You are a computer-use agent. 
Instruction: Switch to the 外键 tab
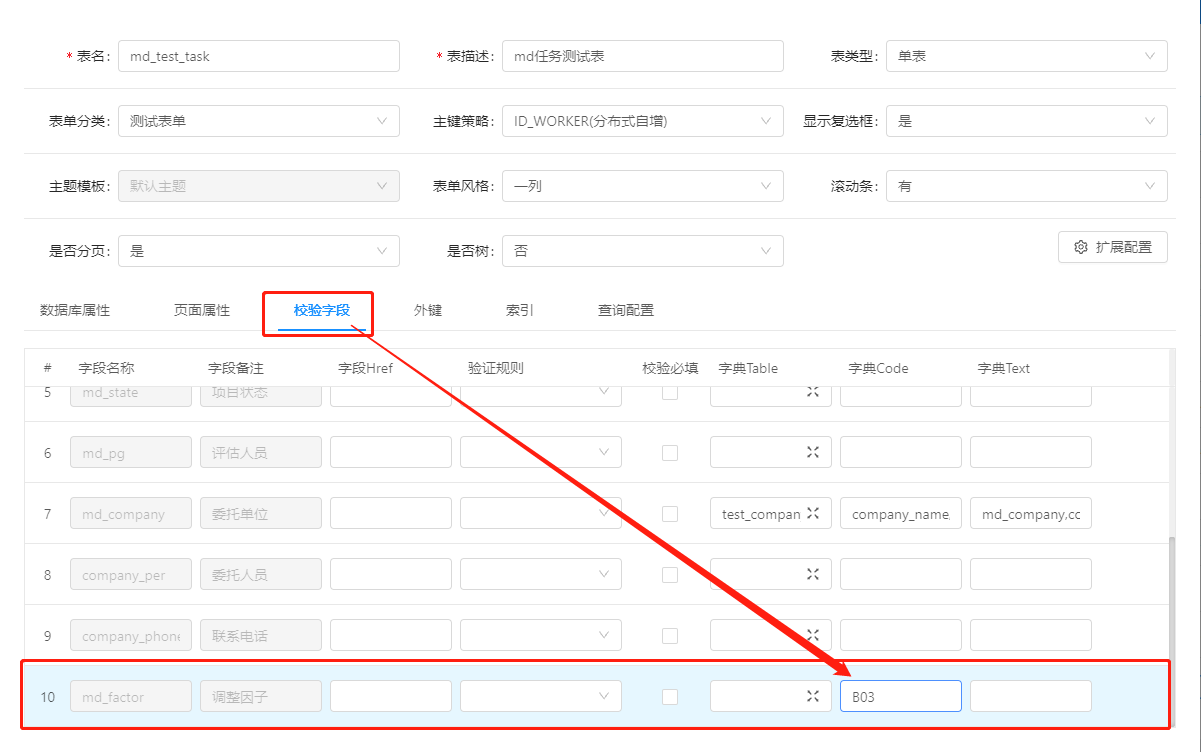pos(428,310)
